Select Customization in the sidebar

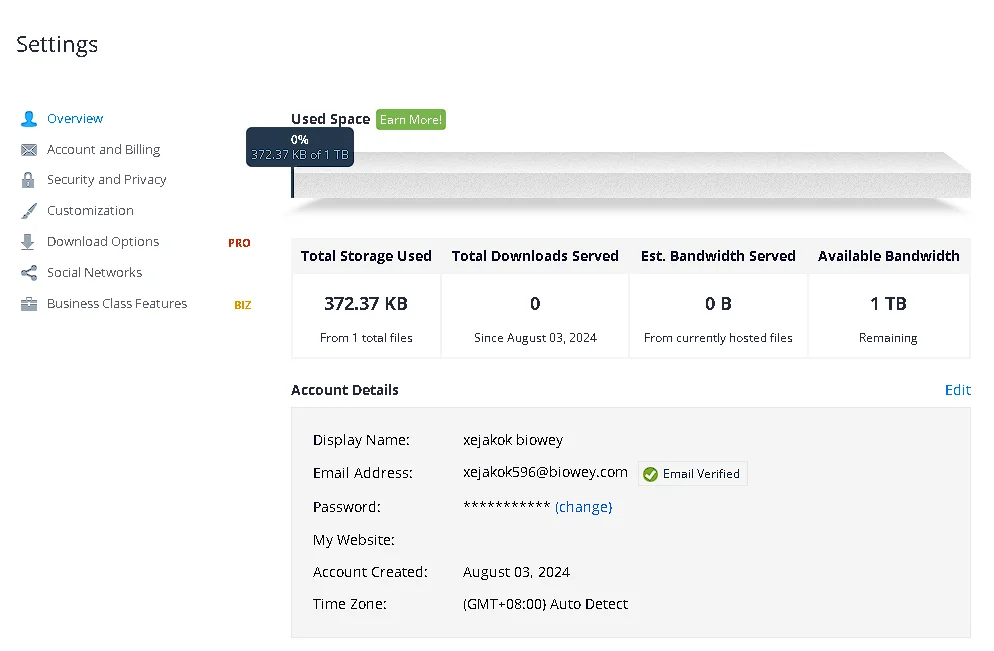click(90, 210)
